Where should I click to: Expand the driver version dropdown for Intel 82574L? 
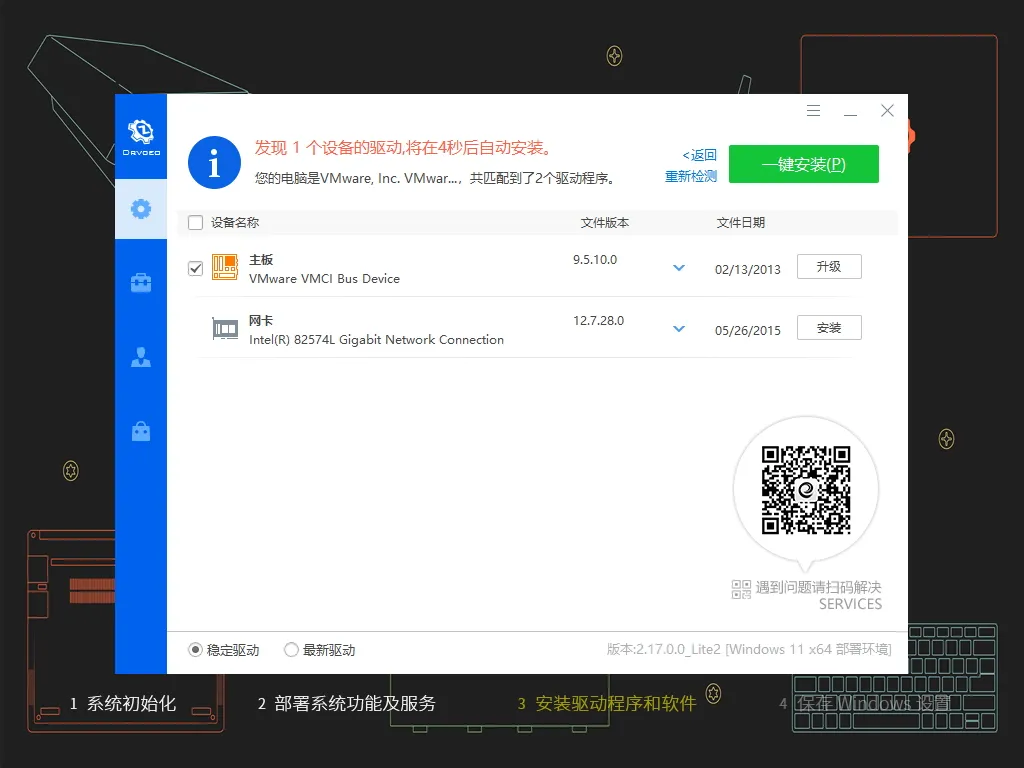[679, 328]
